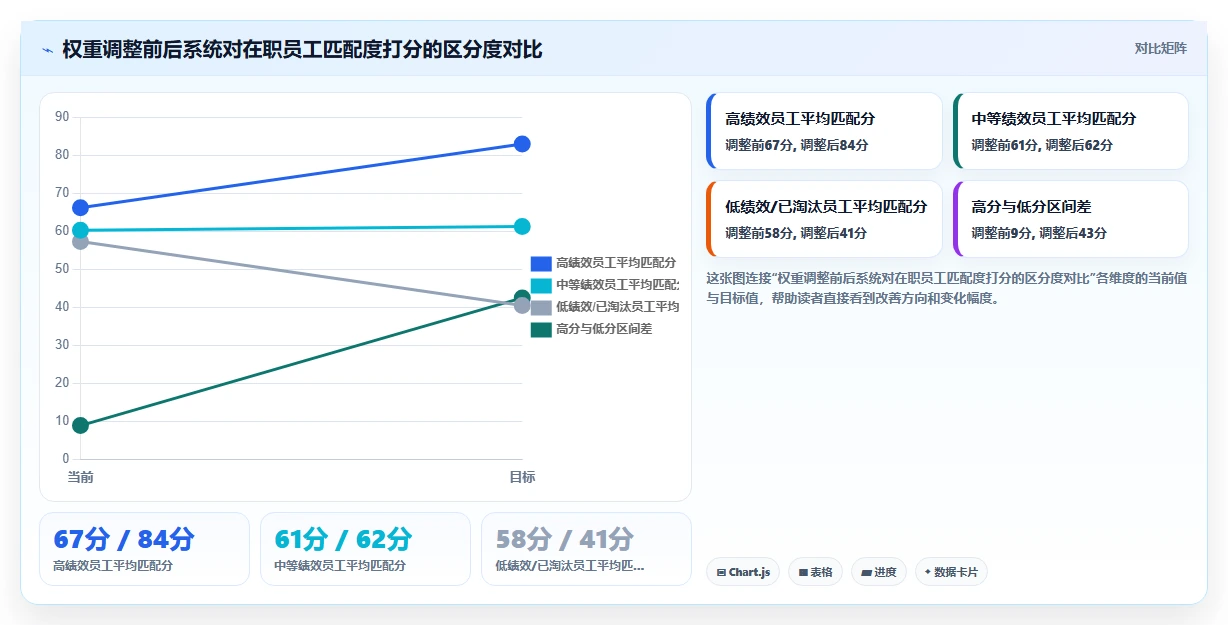The height and width of the screenshot is (625, 1228).
Task: Click 高绩效员工平均匹配分 label under 67分 / 84分
Action: [x=113, y=566]
